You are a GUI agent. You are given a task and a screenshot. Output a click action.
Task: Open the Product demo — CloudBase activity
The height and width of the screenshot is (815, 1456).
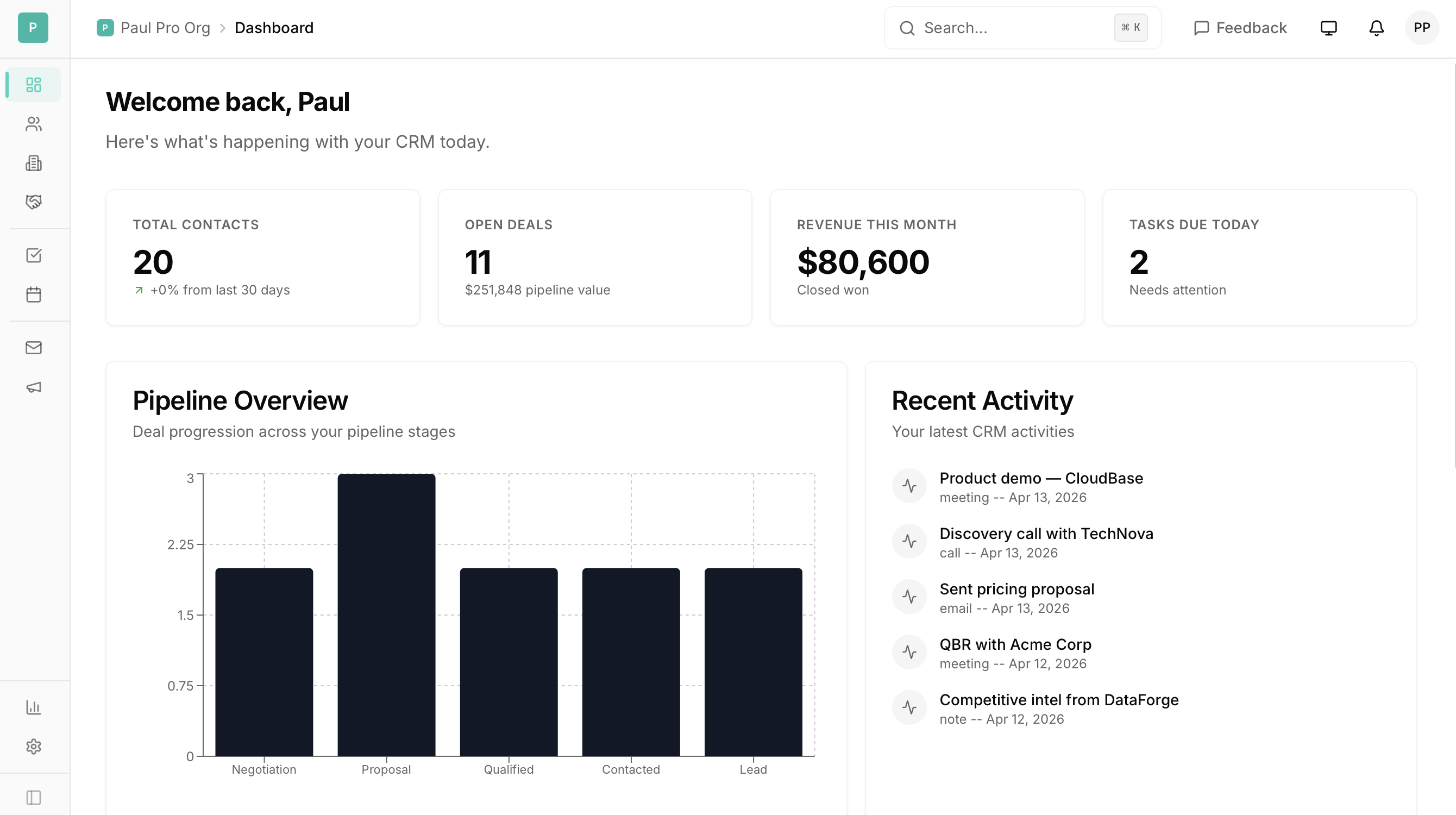pyautogui.click(x=1040, y=478)
